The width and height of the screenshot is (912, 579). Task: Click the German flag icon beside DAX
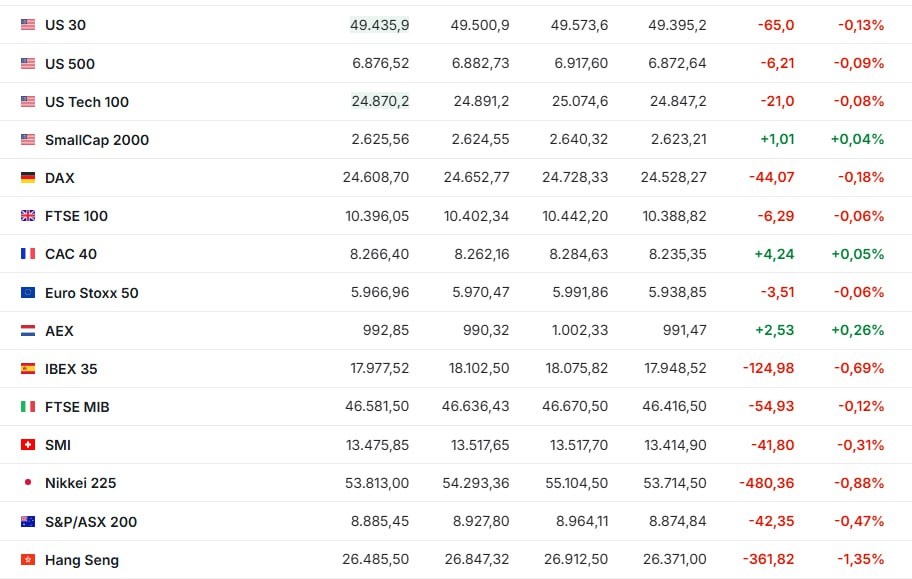[x=28, y=178]
